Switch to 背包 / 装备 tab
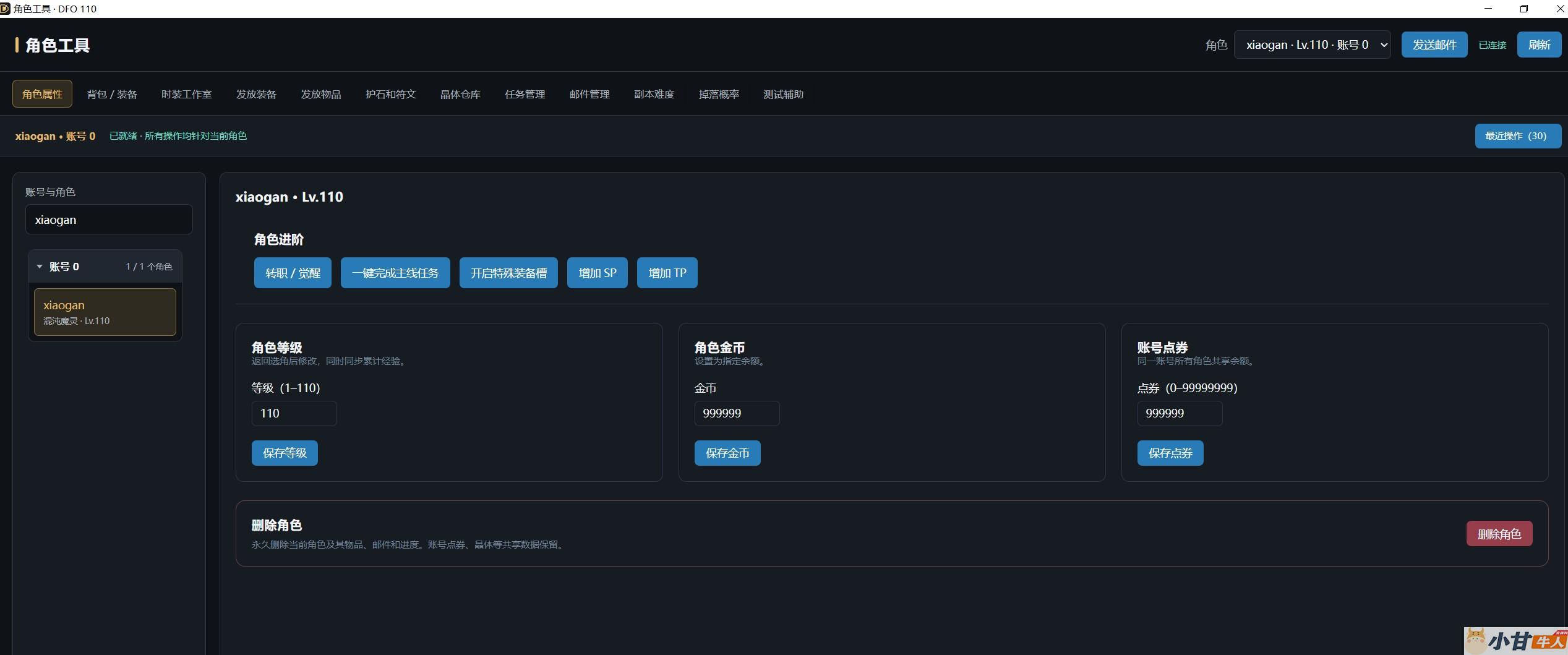 pos(112,94)
